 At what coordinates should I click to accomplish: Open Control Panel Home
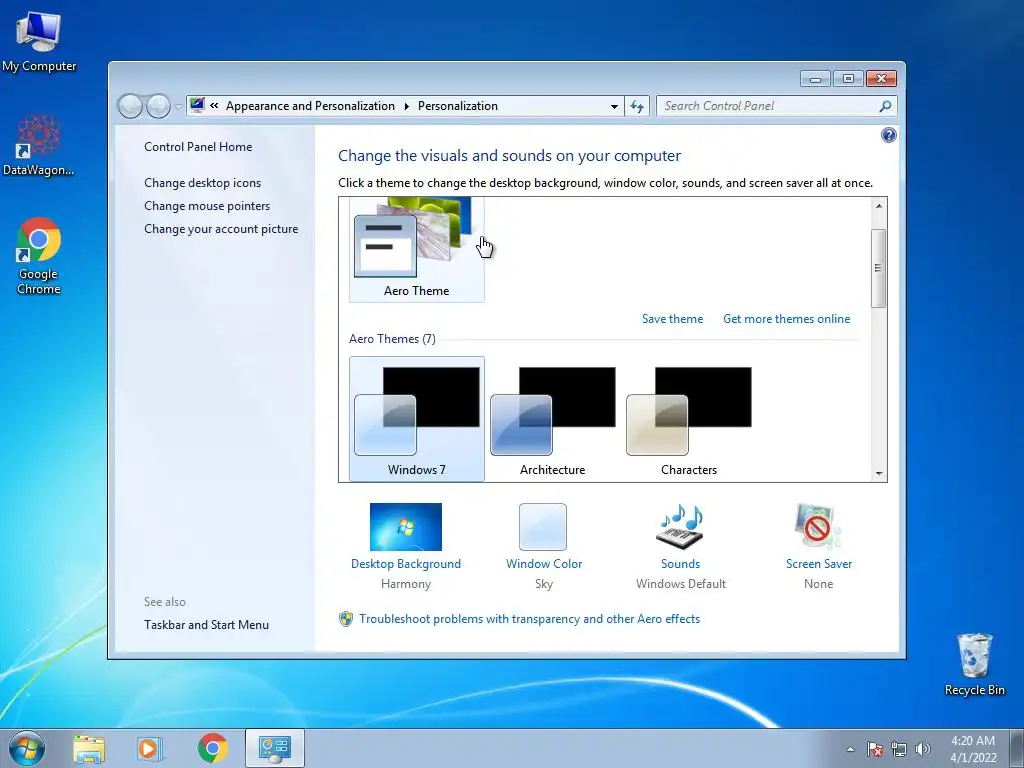click(198, 147)
